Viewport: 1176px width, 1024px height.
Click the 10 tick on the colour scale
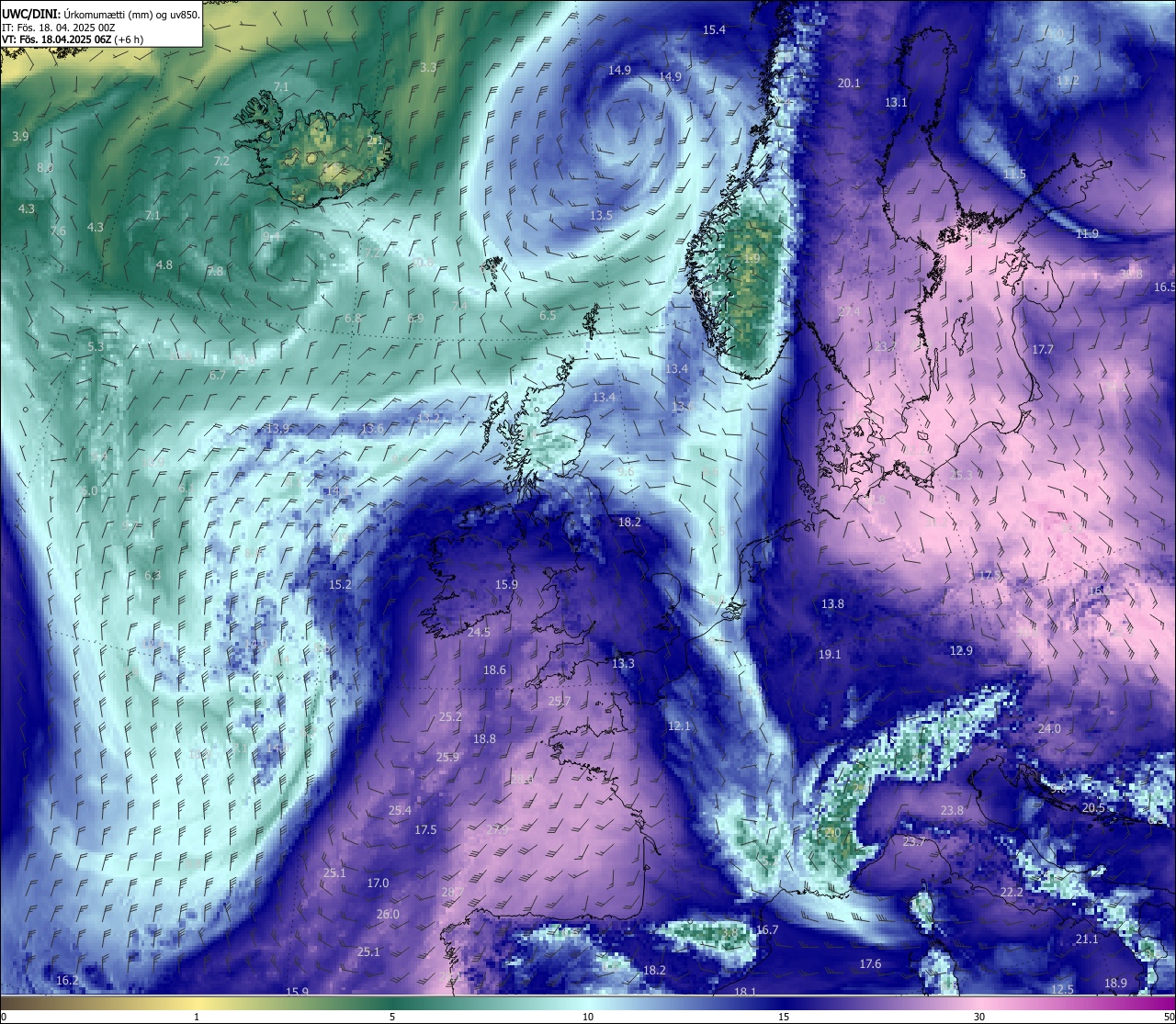pyautogui.click(x=588, y=1017)
